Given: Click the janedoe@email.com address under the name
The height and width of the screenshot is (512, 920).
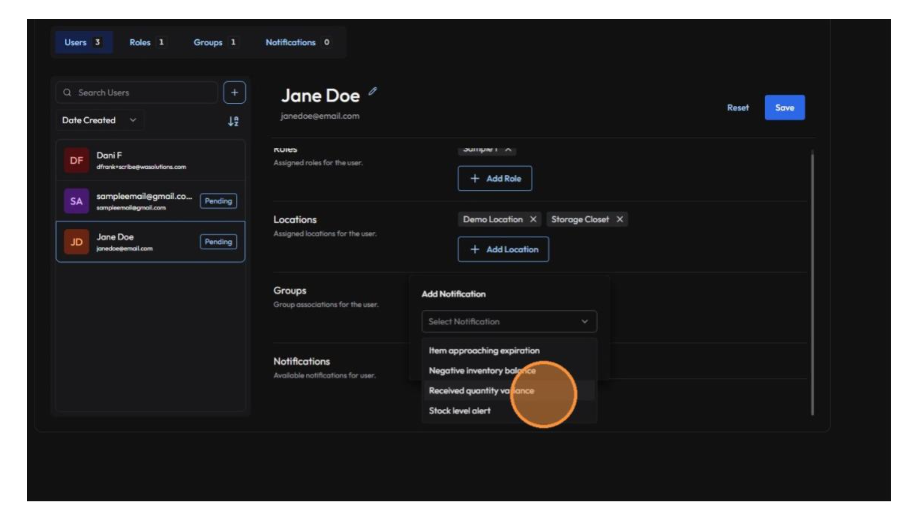Looking at the screenshot, I should (x=320, y=116).
